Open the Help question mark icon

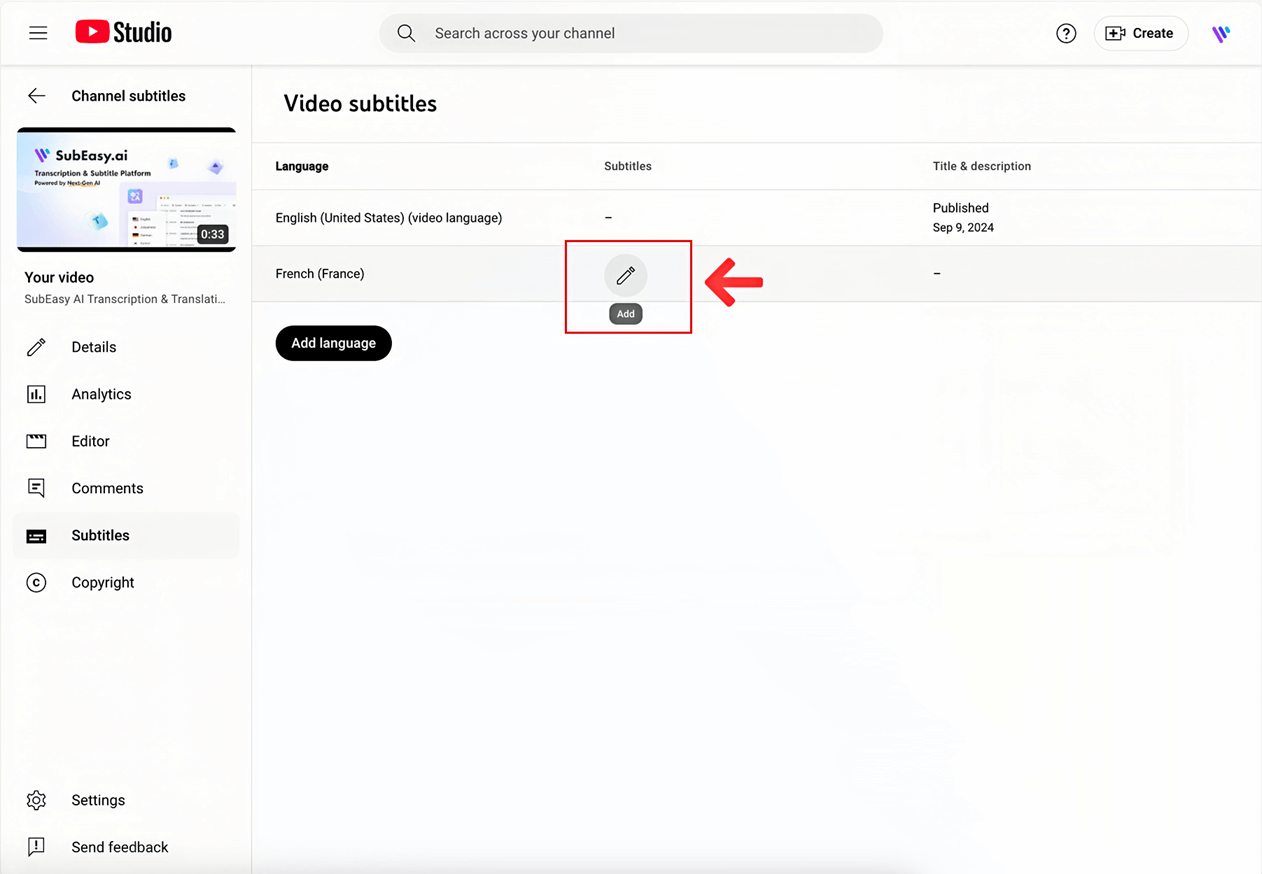(1066, 33)
